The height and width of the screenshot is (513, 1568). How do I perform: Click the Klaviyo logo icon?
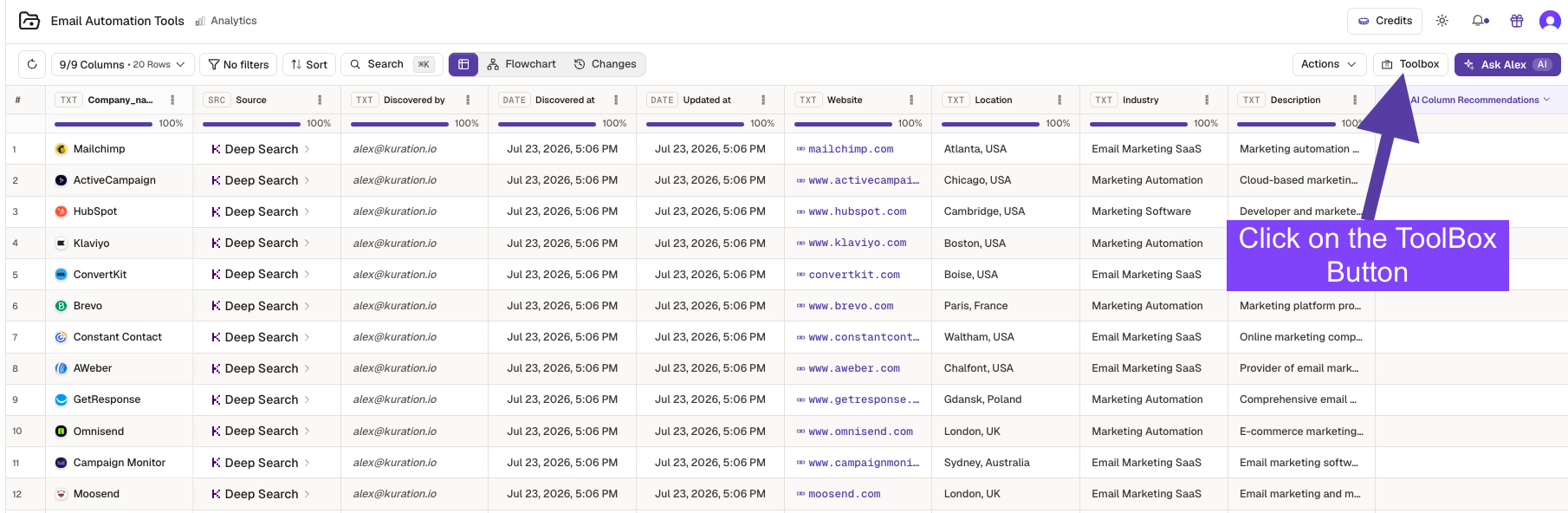61,244
